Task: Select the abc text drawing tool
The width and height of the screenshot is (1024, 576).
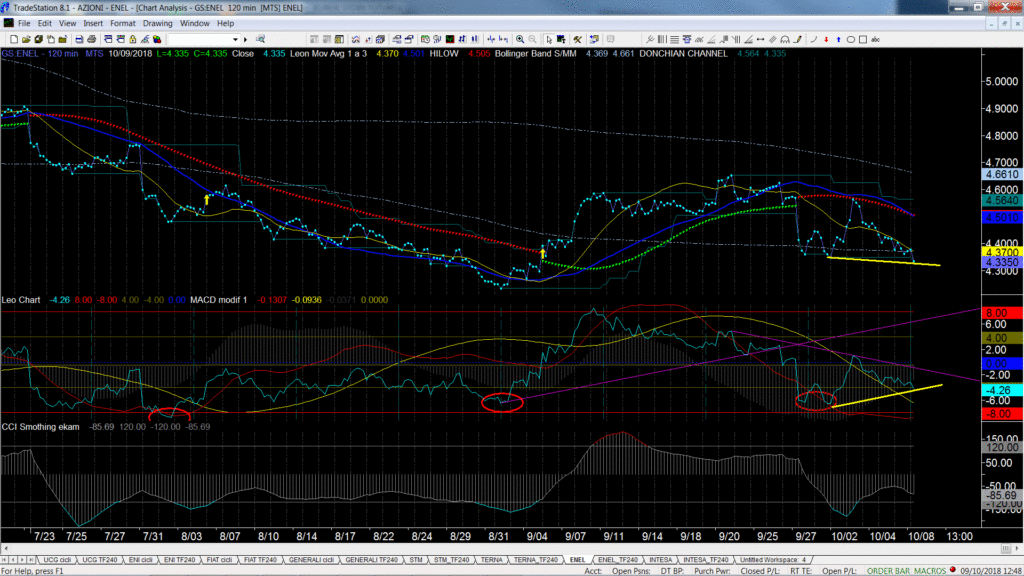Action: coord(876,39)
